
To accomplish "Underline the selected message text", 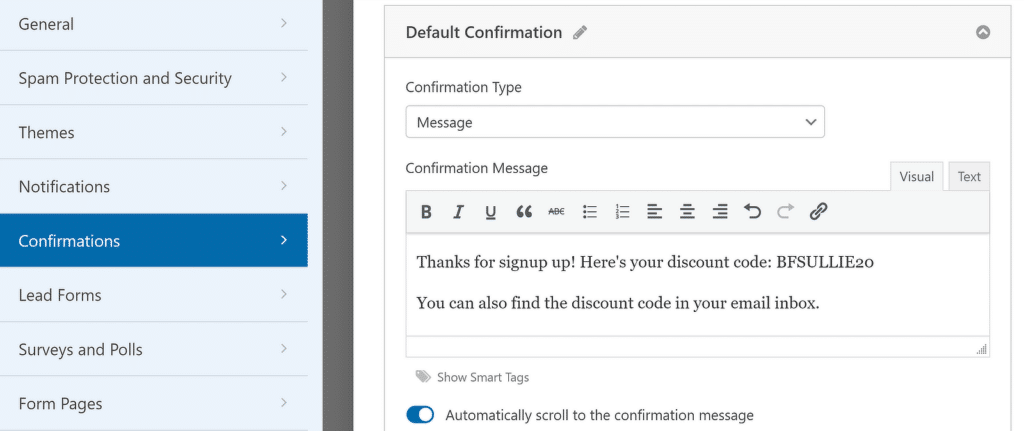I will pyautogui.click(x=491, y=212).
